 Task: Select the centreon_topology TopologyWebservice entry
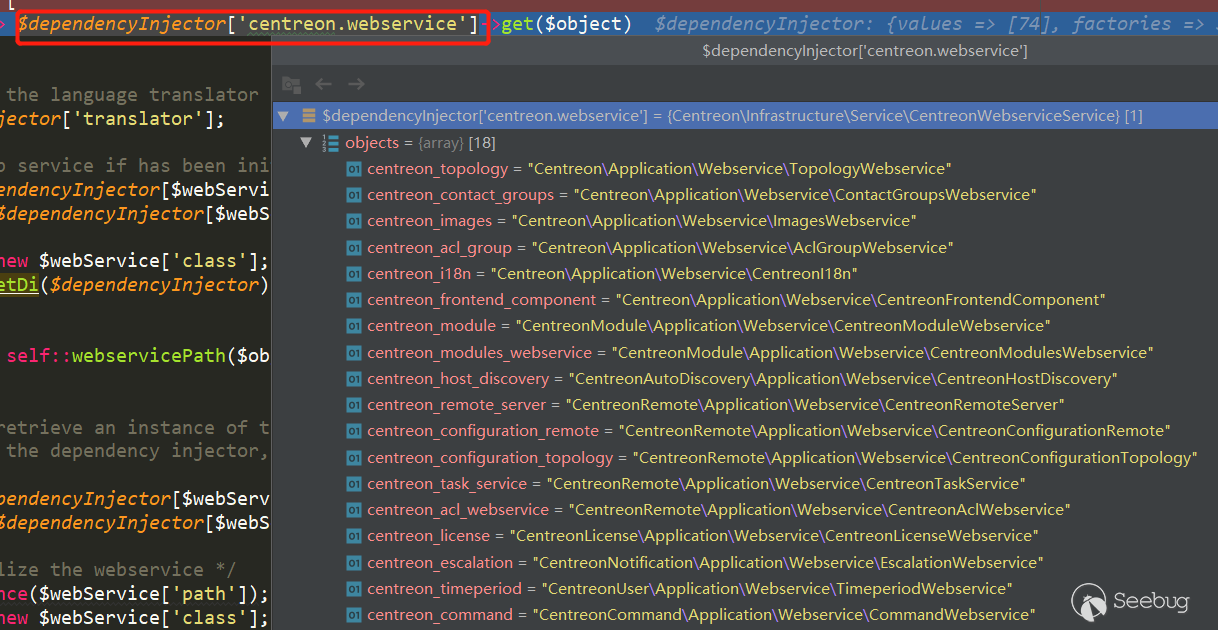(x=659, y=169)
